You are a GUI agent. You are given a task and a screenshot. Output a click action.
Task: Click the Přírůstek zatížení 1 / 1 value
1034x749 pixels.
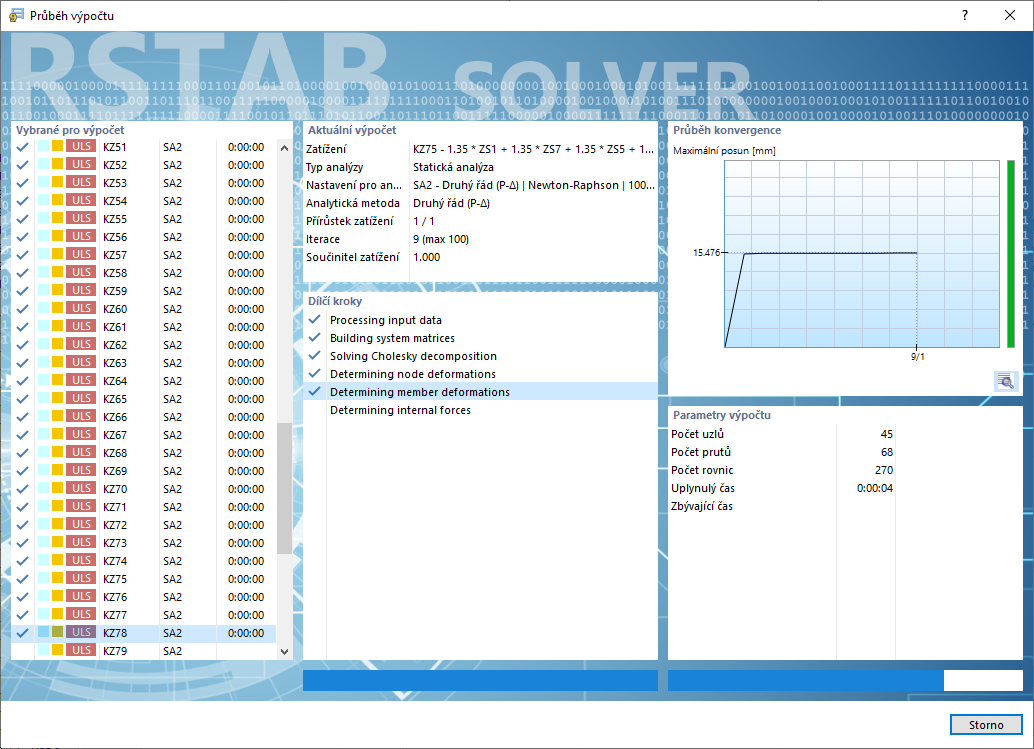pos(423,221)
